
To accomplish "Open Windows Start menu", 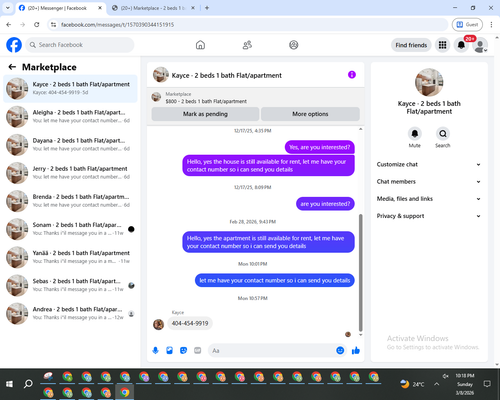I will [9, 384].
